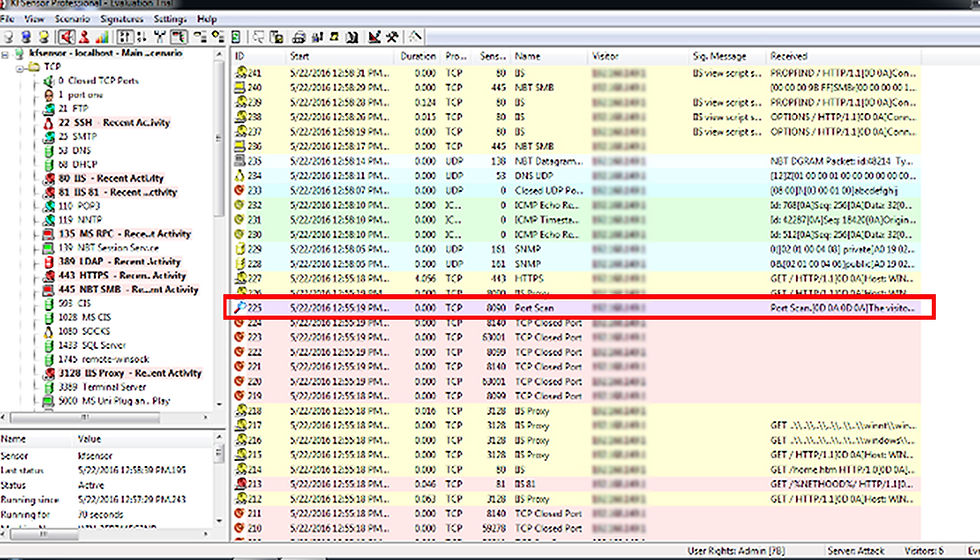This screenshot has width=980, height=560.
Task: Select event 233 Closed UDP Port row
Action: (576, 191)
